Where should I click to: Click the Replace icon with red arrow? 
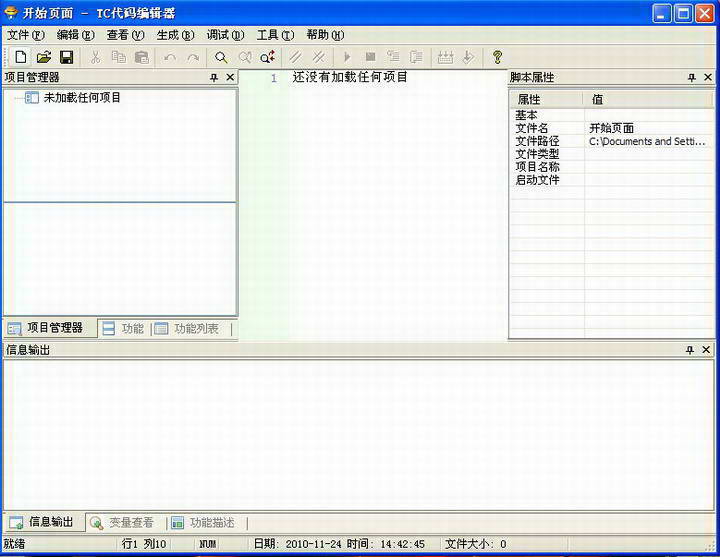click(267, 58)
